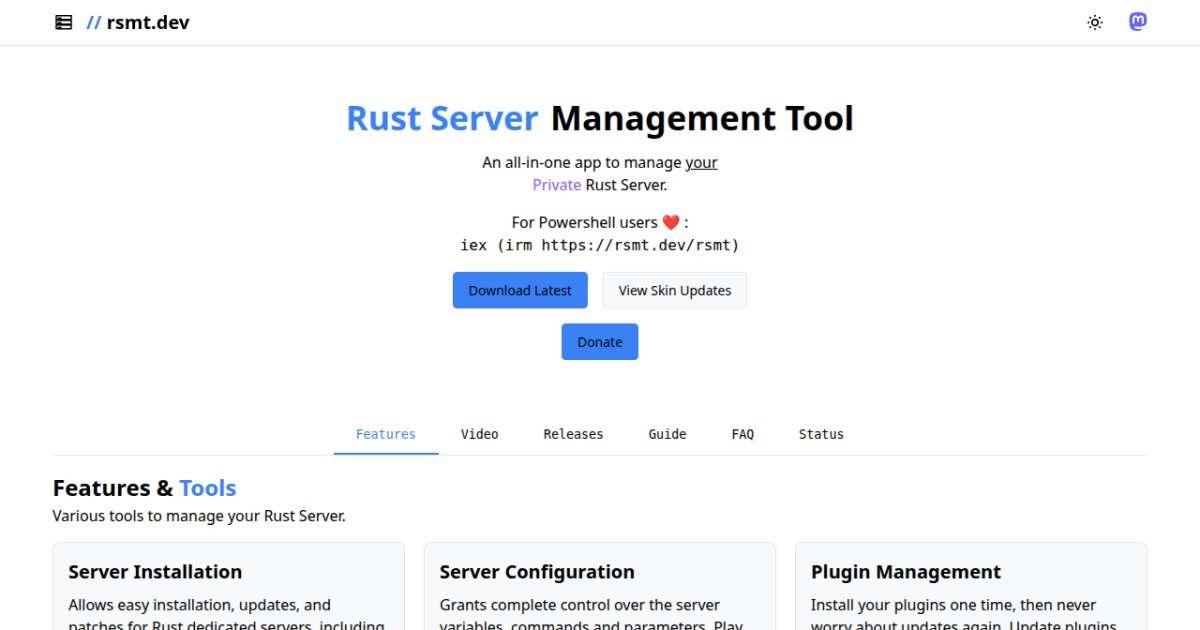Click the Donate button

click(x=599, y=341)
